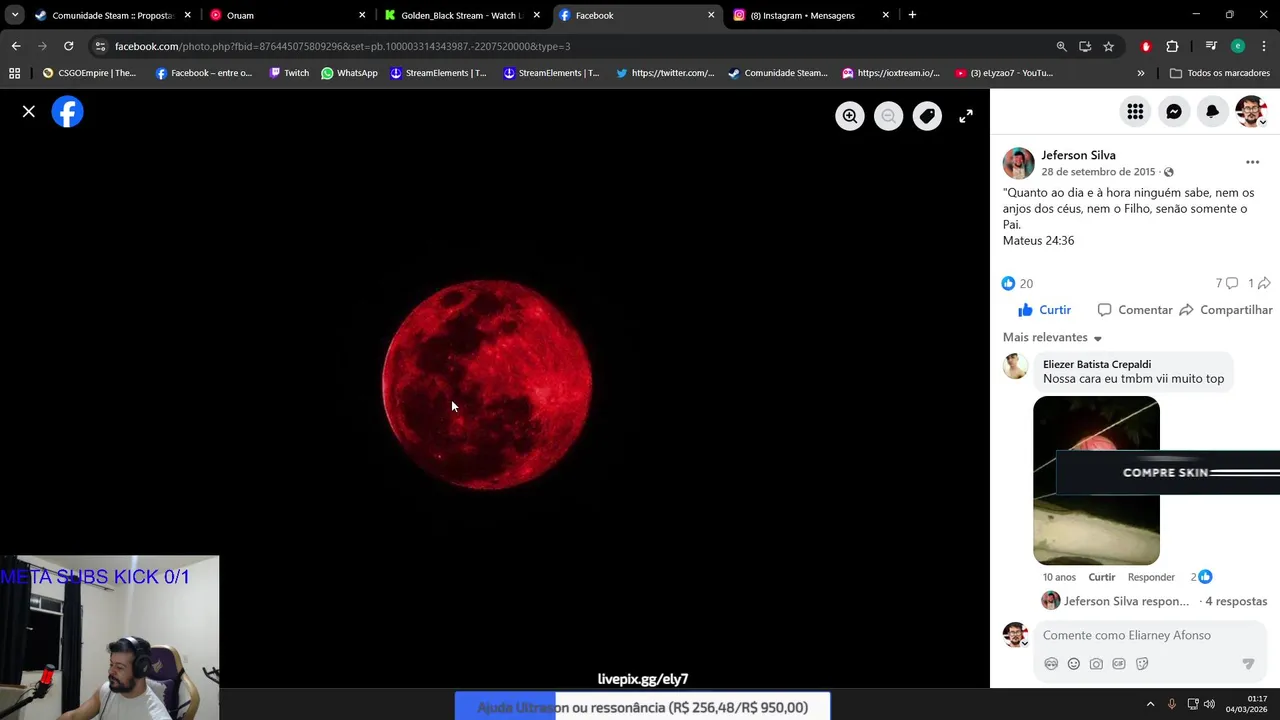Reply to Eliezer's comment via Responder
Screen dimensions: 1280x720
pyautogui.click(x=1151, y=577)
